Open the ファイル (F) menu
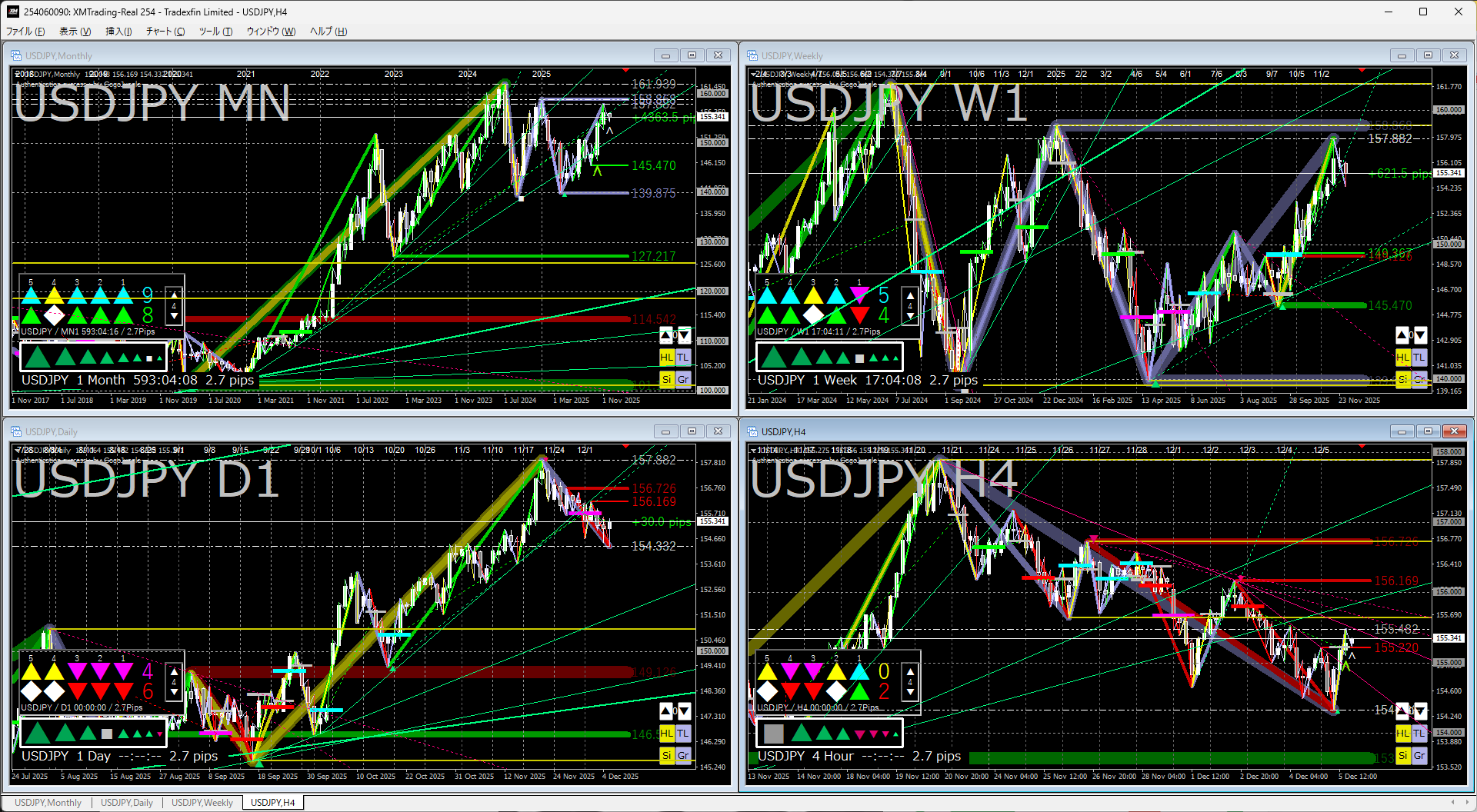The height and width of the screenshot is (812, 1477). tap(25, 32)
